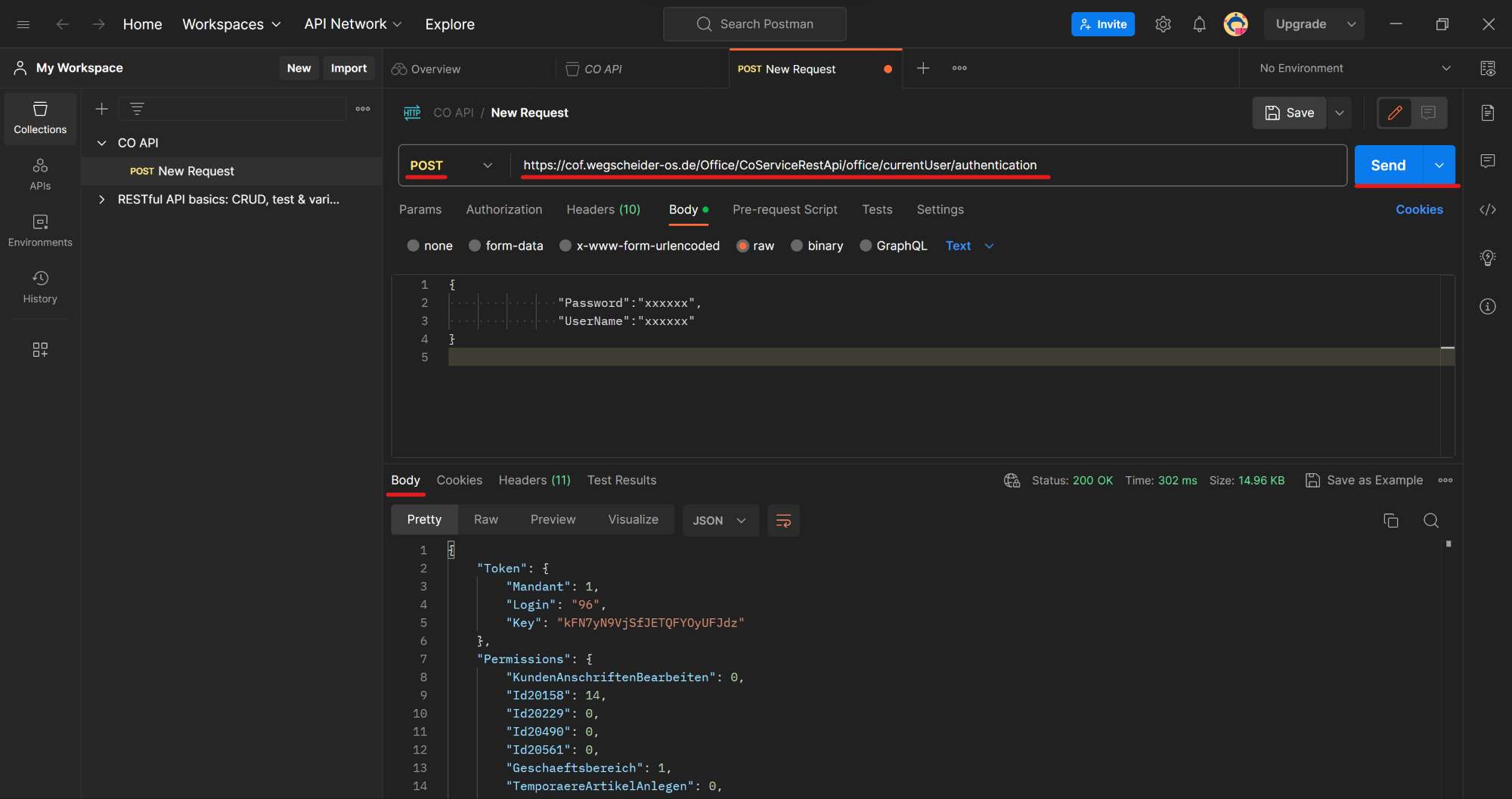Screen dimensions: 1512x799
Task: Select form-data body type
Action: pos(475,246)
